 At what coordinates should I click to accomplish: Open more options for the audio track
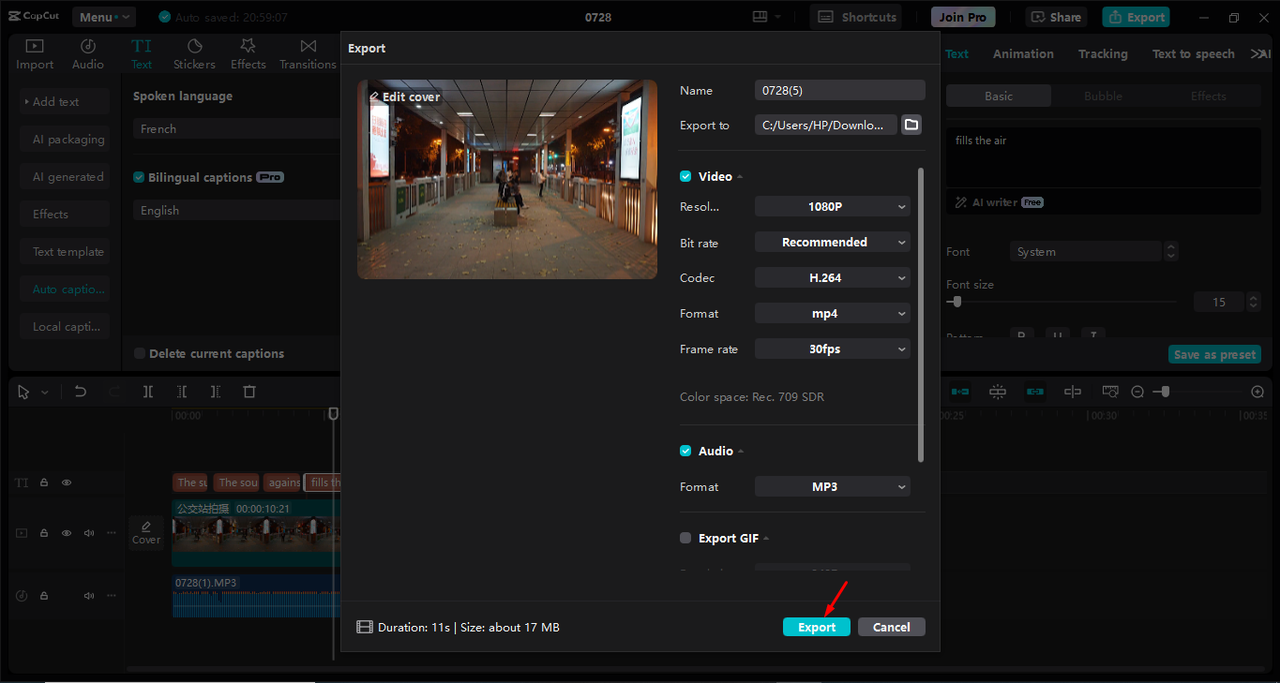(x=111, y=595)
